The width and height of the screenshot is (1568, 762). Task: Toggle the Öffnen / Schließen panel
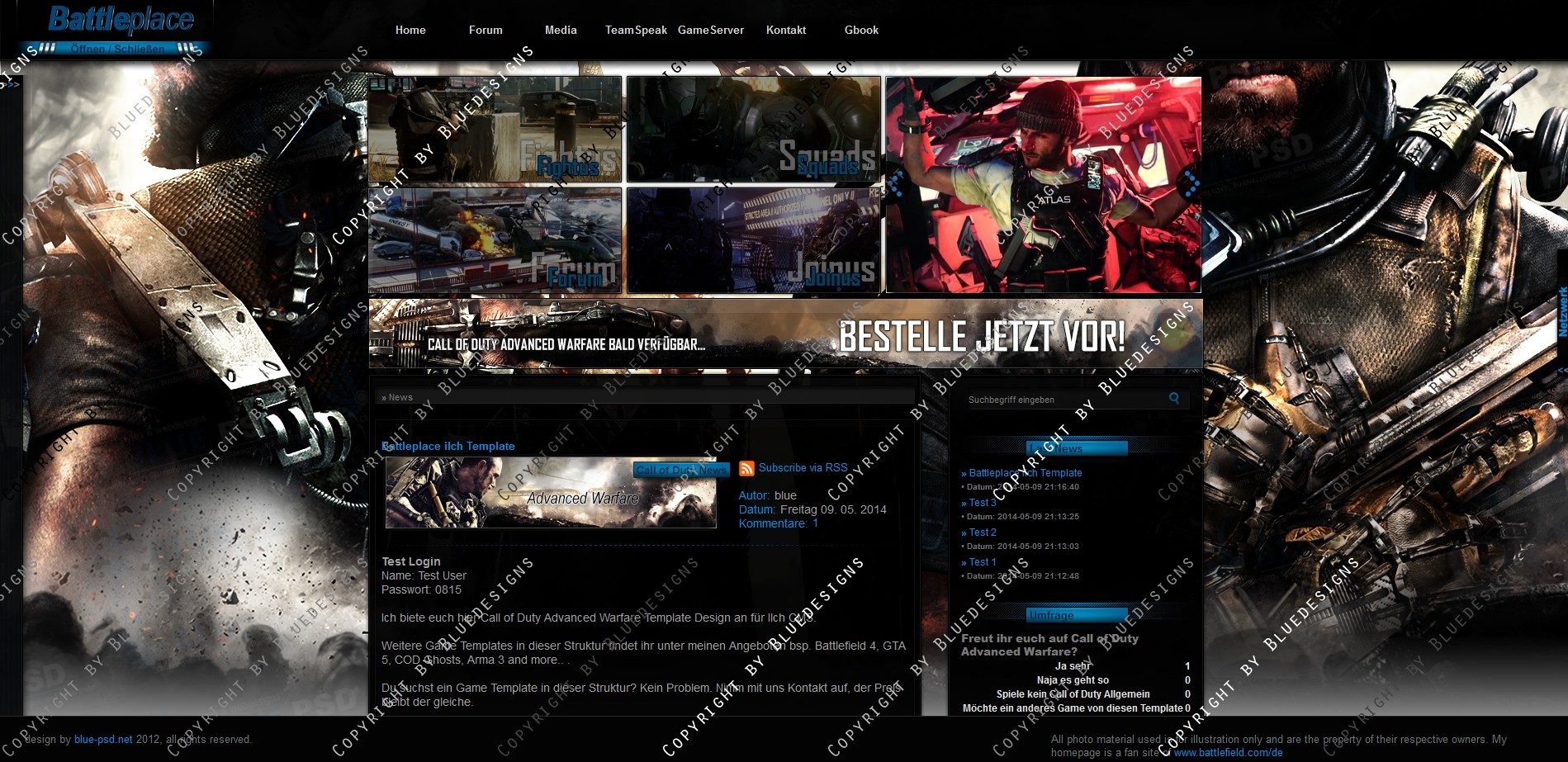coord(117,49)
